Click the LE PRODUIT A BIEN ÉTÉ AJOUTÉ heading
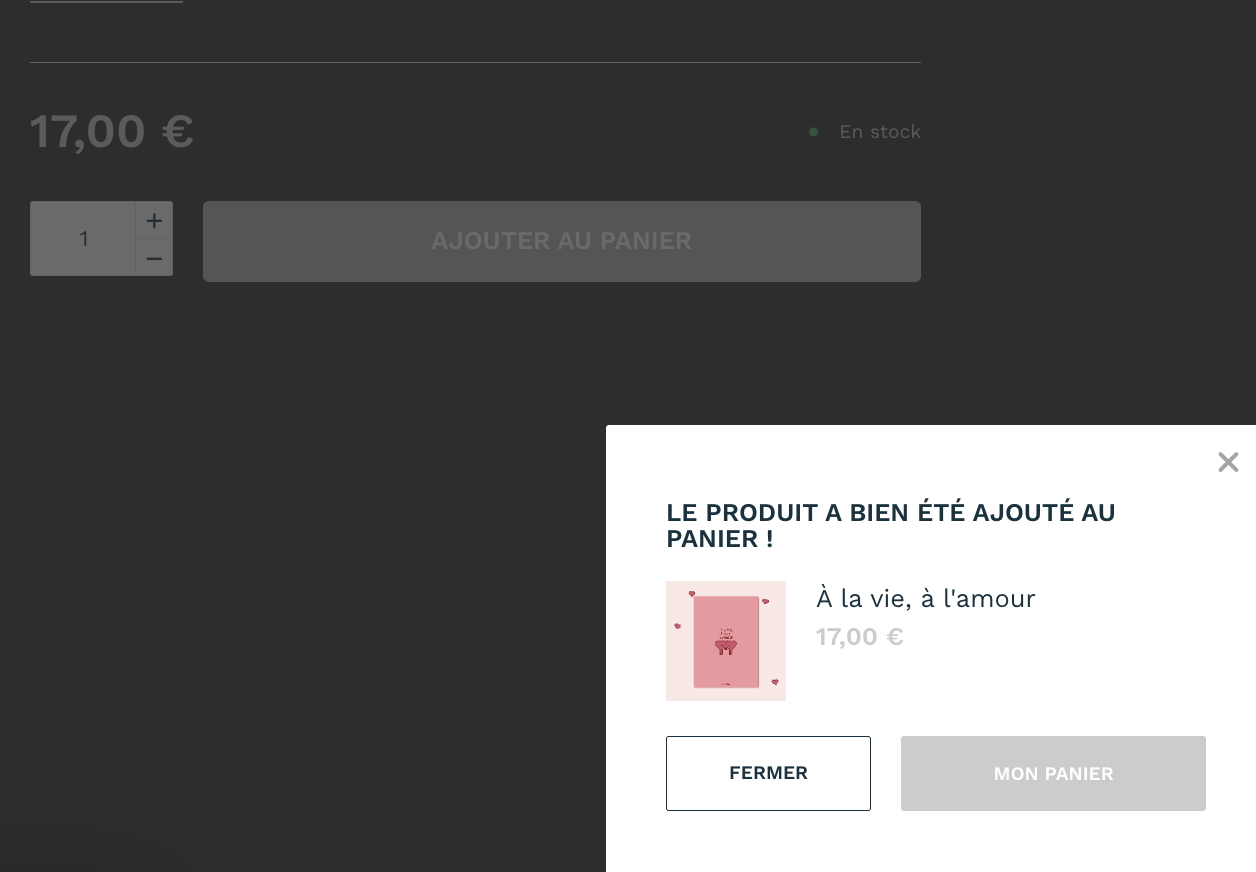 point(891,525)
